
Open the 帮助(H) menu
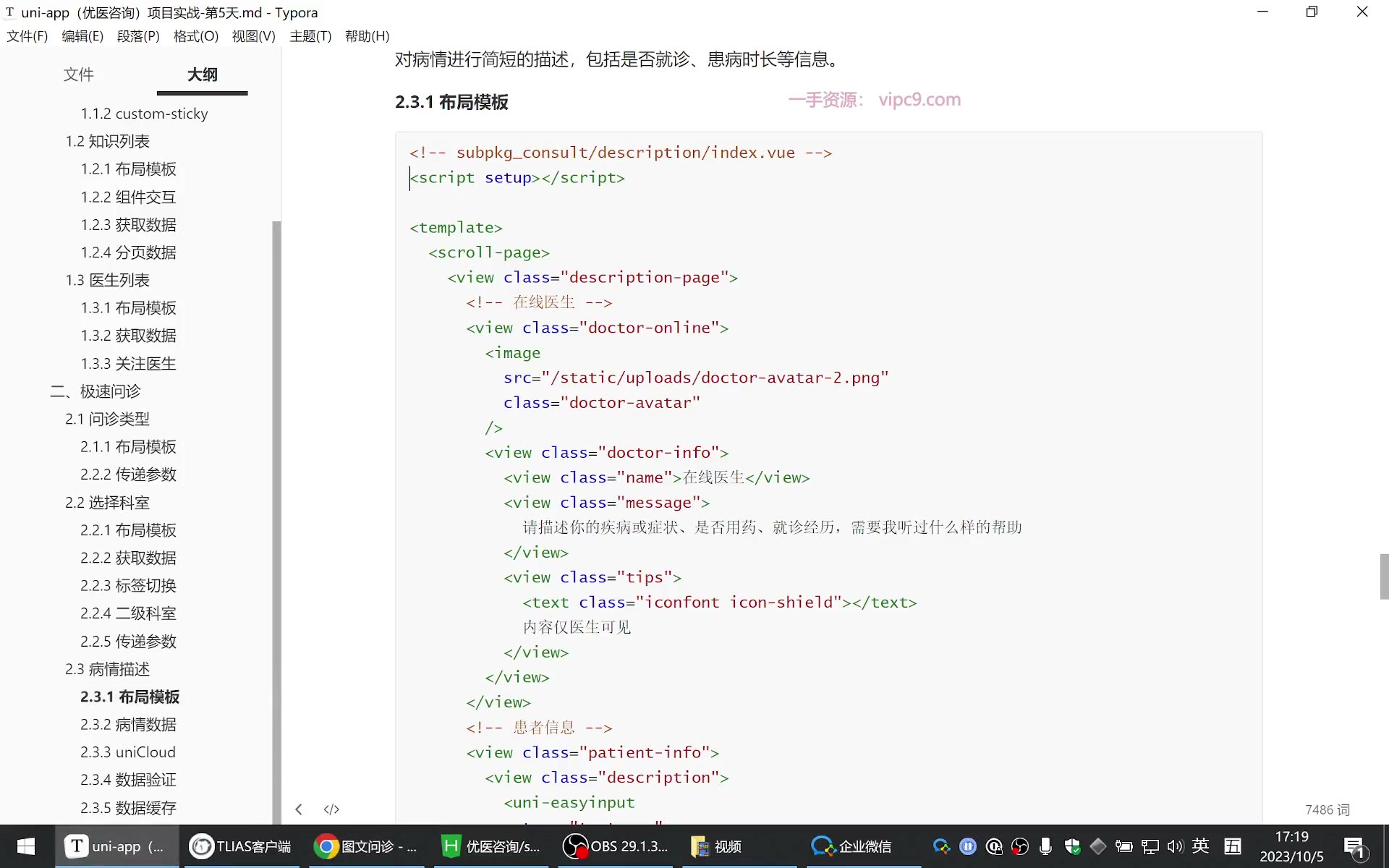[x=367, y=36]
